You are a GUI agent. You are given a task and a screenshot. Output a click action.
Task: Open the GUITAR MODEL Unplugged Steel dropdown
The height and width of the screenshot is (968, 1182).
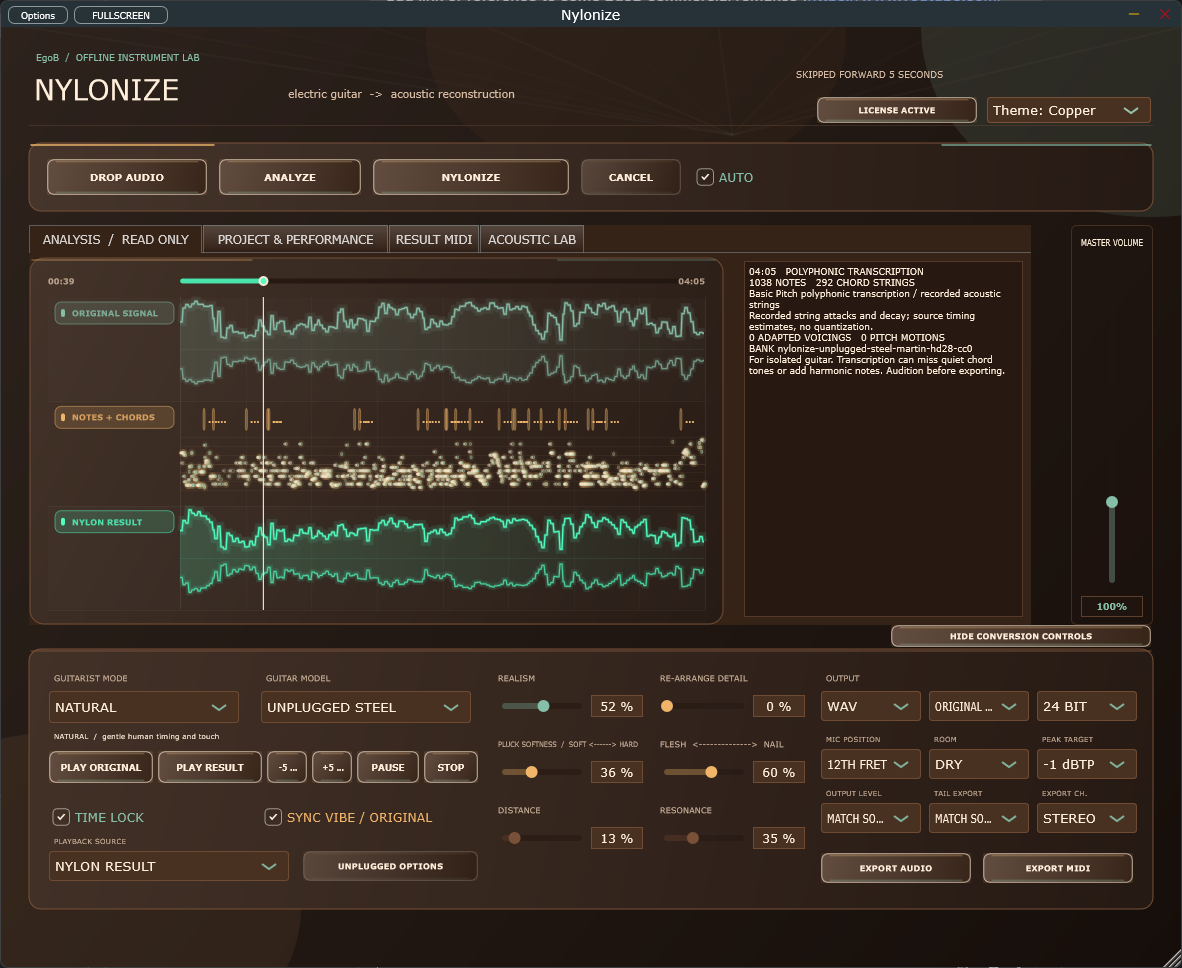[x=366, y=707]
